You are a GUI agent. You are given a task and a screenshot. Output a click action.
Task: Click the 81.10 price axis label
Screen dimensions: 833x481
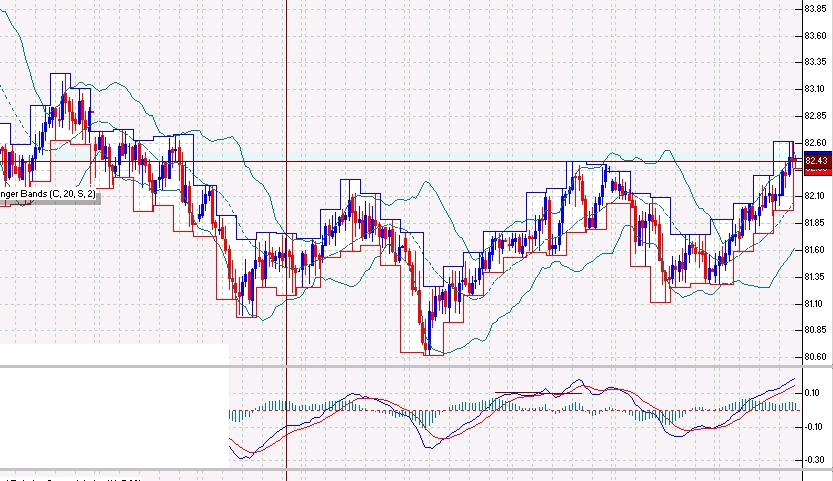click(815, 304)
